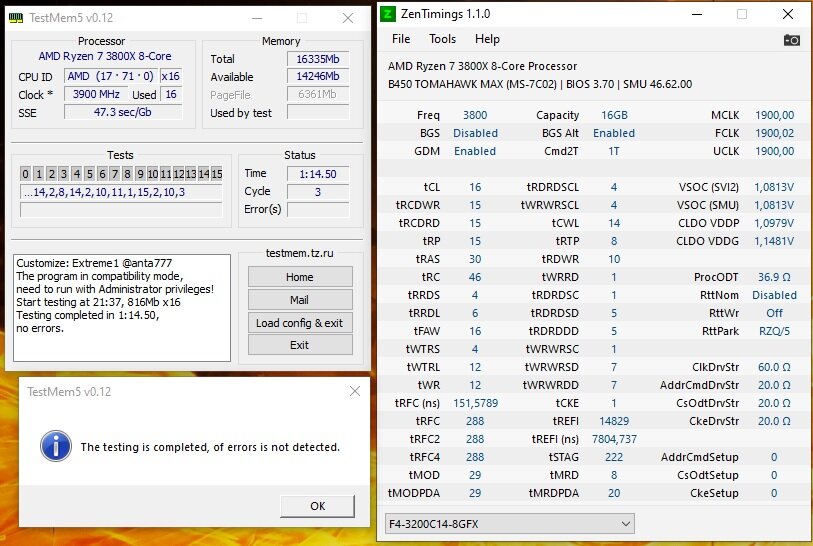Click the Home button in TestMem5
Viewport: 813px width, 546px height.
click(x=300, y=277)
